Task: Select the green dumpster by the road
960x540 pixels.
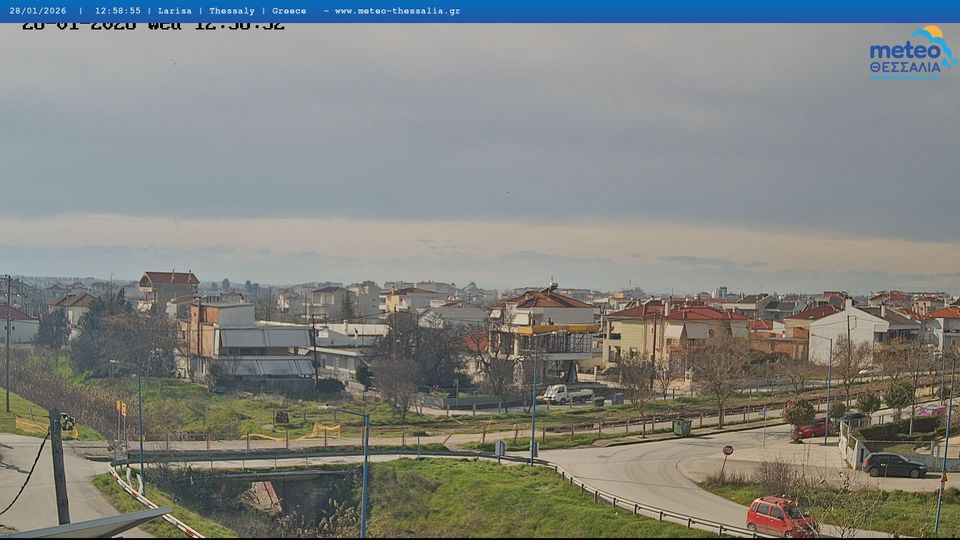Action: pos(681,427)
